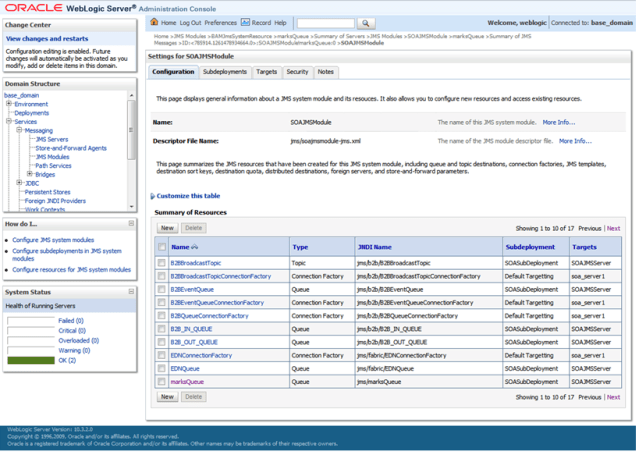639x455 pixels.
Task: Click the sort icon beside Name column
Action: click(x=194, y=246)
